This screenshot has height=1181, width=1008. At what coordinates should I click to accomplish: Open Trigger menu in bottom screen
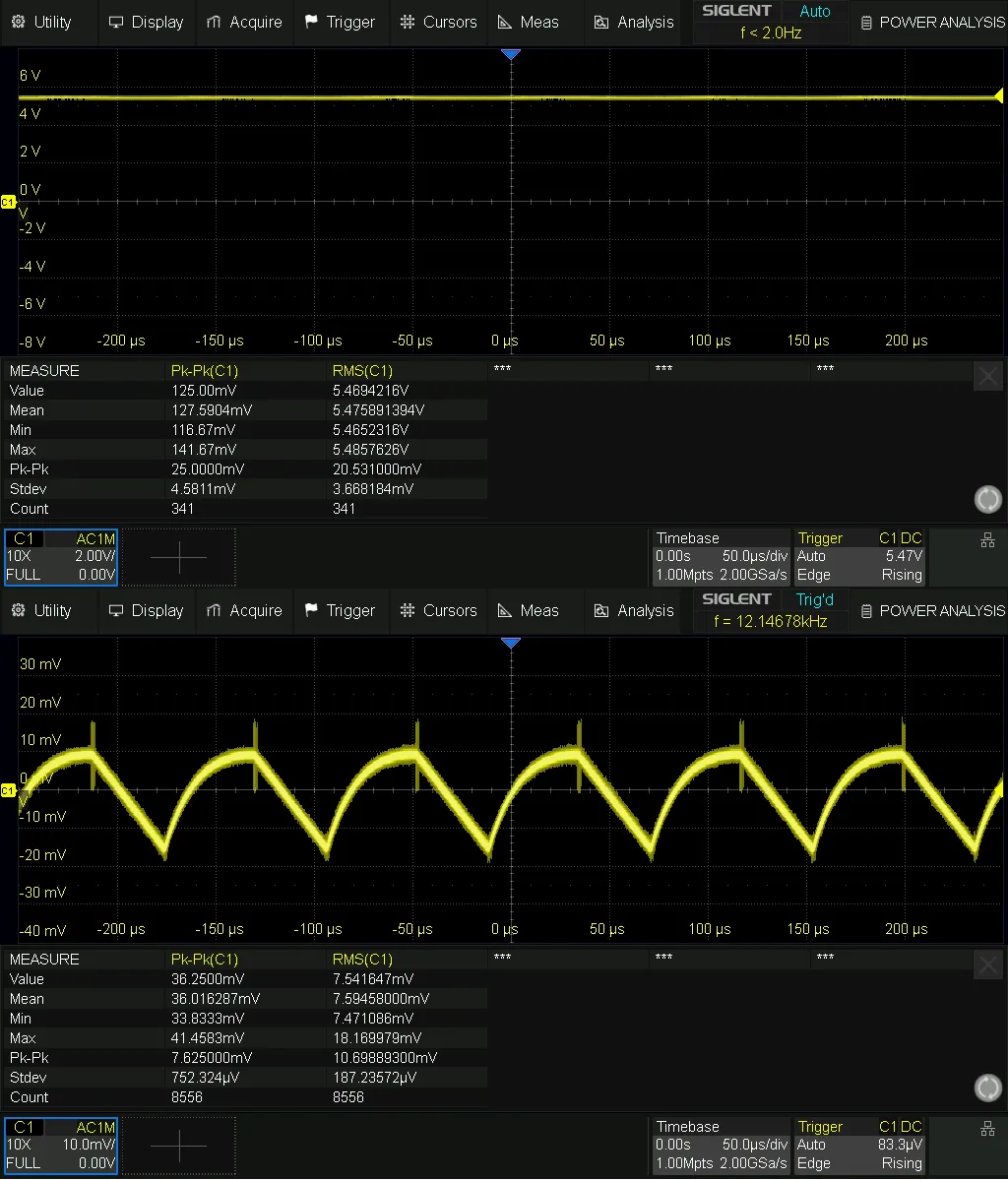pyautogui.click(x=340, y=610)
